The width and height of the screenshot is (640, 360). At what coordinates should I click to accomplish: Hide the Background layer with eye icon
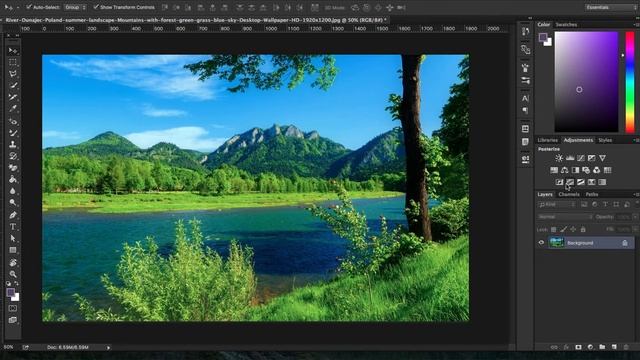pyautogui.click(x=541, y=243)
